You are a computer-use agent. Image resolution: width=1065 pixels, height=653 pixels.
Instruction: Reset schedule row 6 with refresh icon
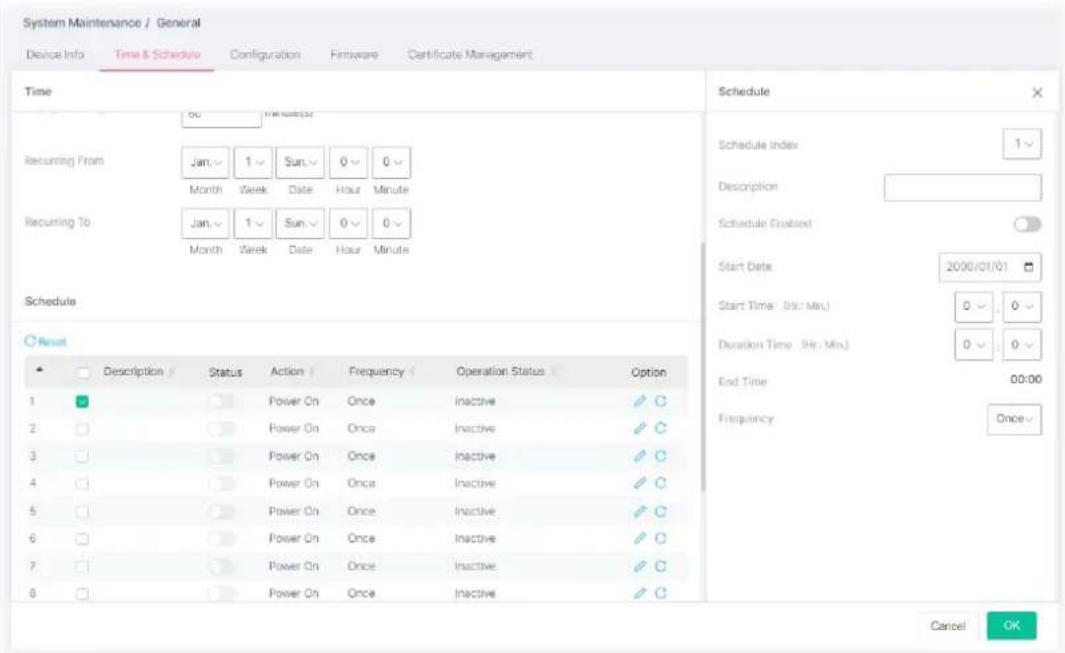pyautogui.click(x=660, y=538)
